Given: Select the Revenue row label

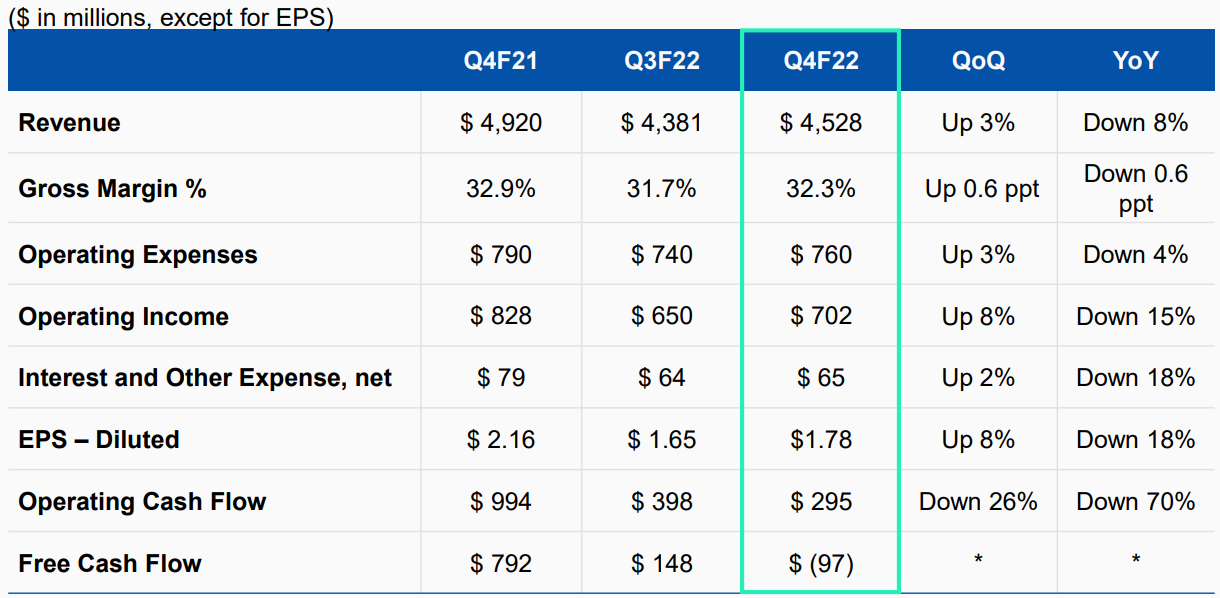Looking at the screenshot, I should pos(69,123).
